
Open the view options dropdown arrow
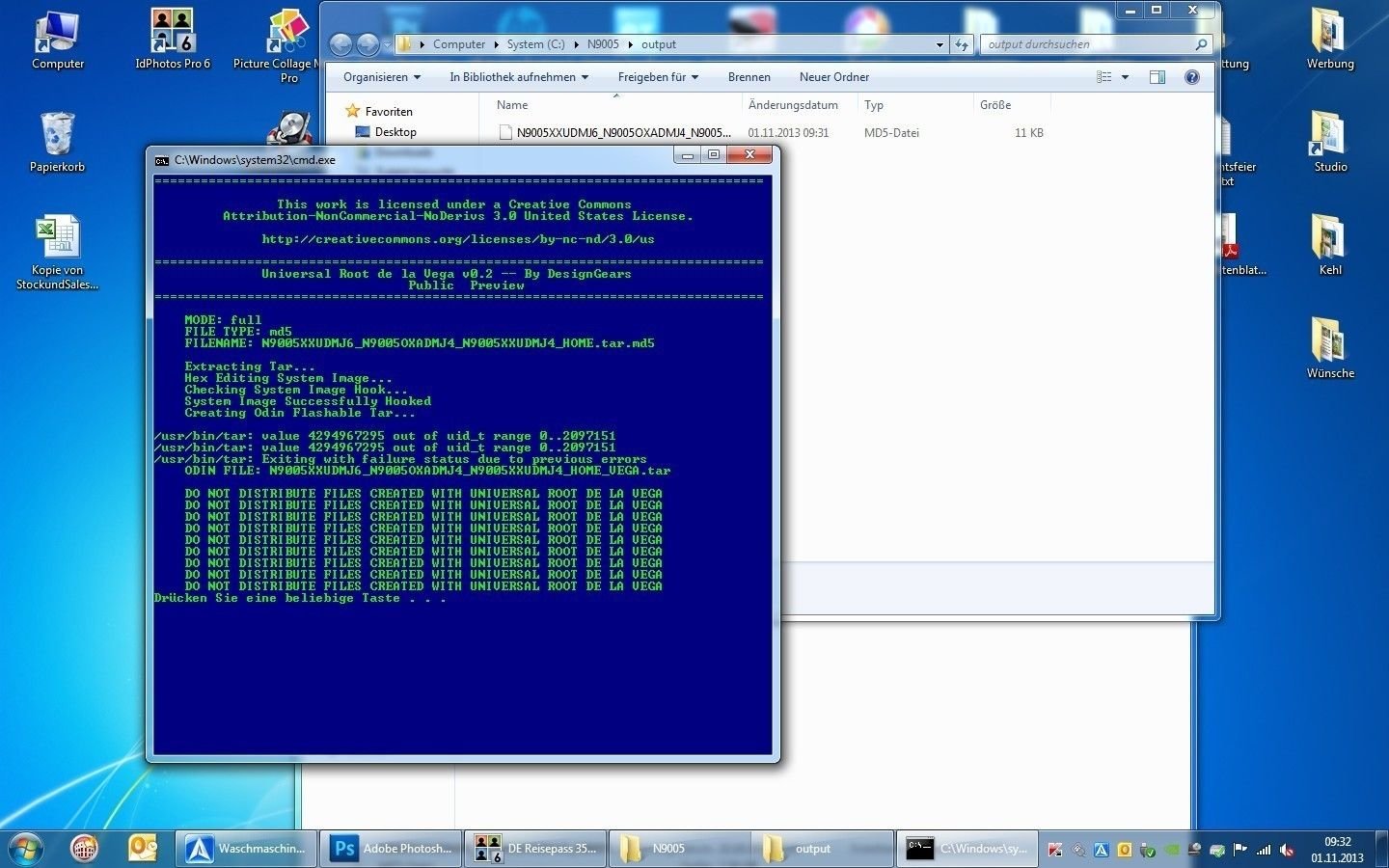pos(1125,77)
